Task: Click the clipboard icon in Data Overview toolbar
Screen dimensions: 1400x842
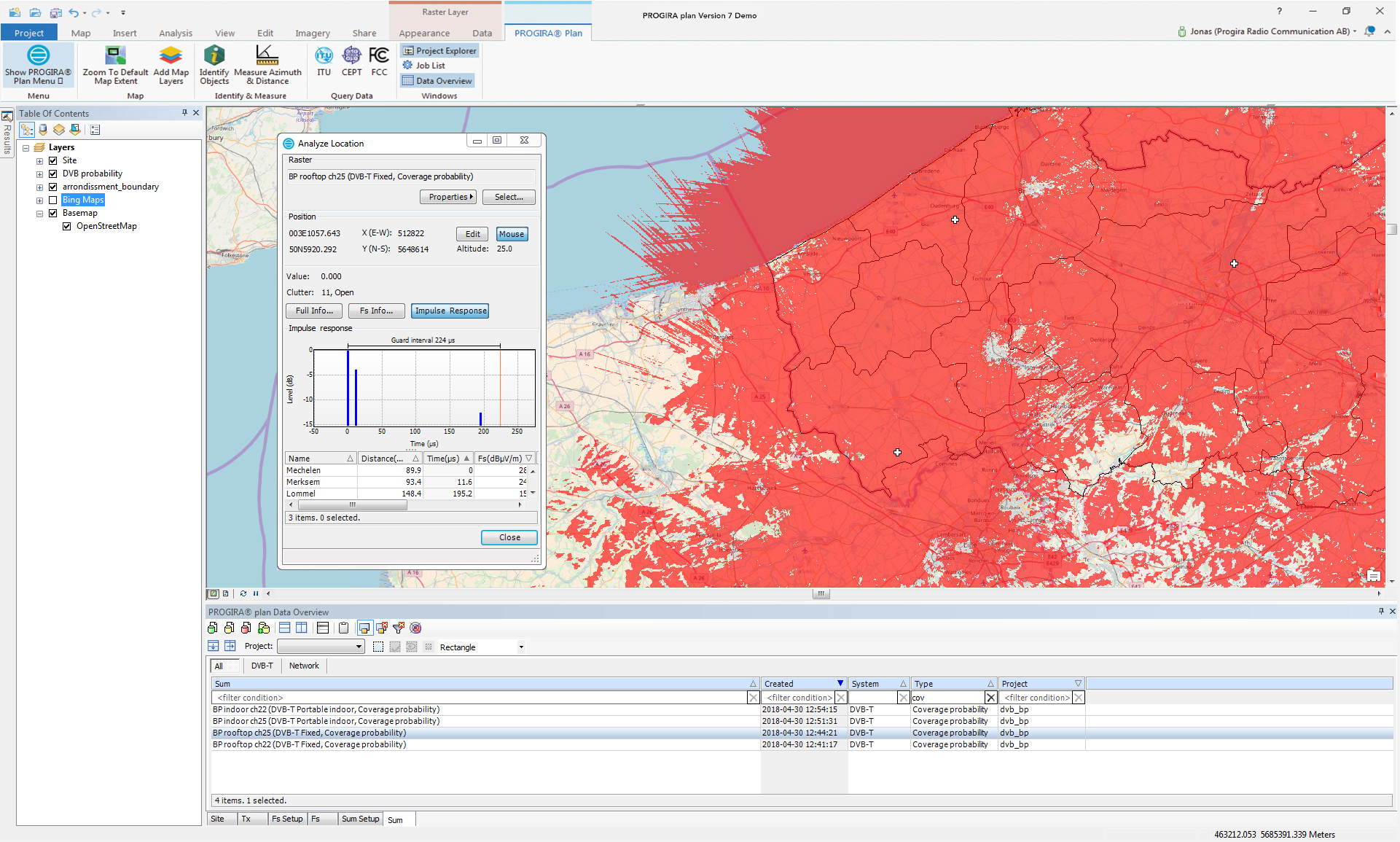Action: click(344, 628)
